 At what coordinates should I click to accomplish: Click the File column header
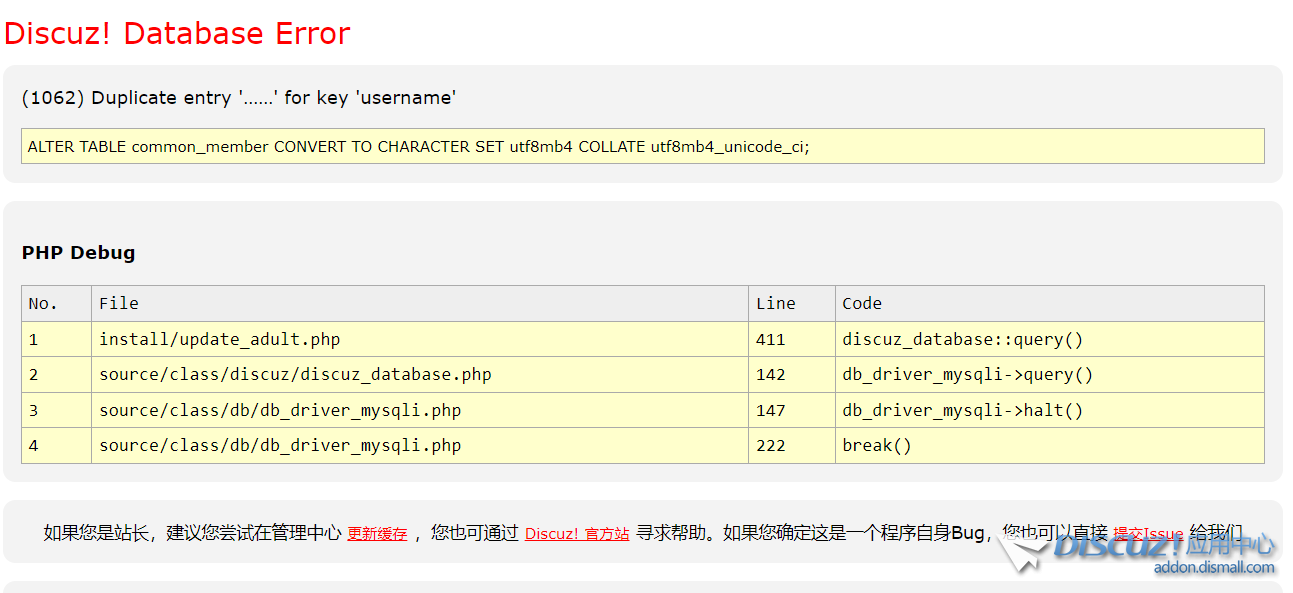click(x=119, y=304)
